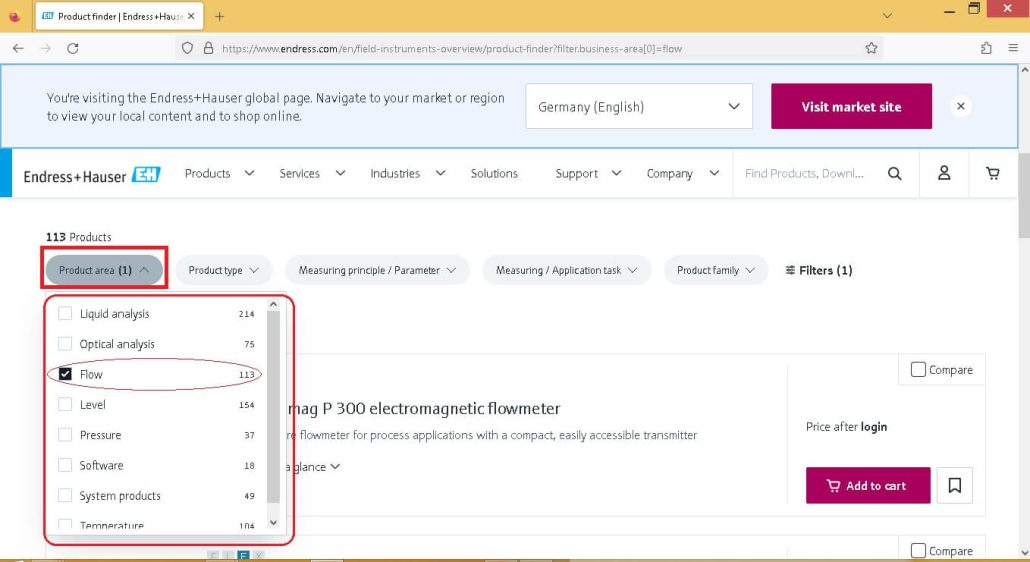Open the Services menu

(312, 173)
